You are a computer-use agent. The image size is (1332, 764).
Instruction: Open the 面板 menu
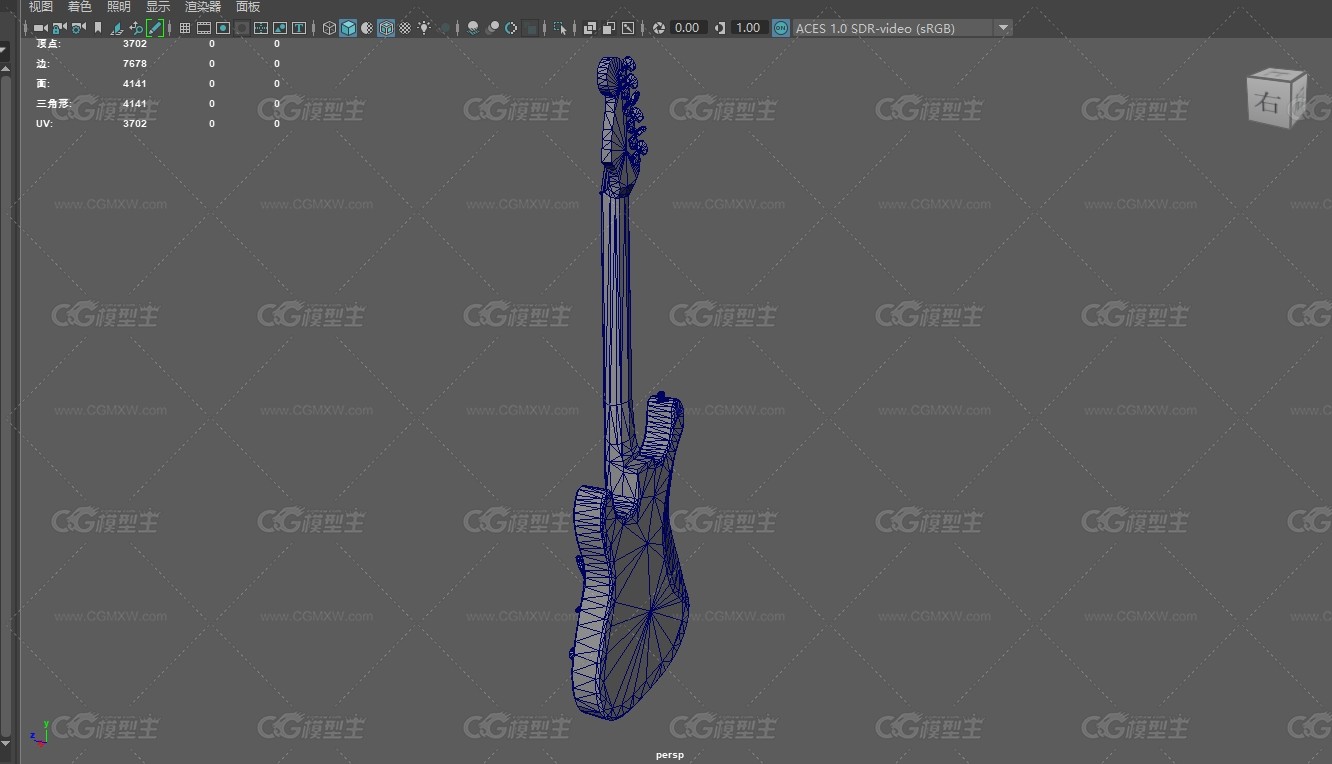(x=248, y=7)
